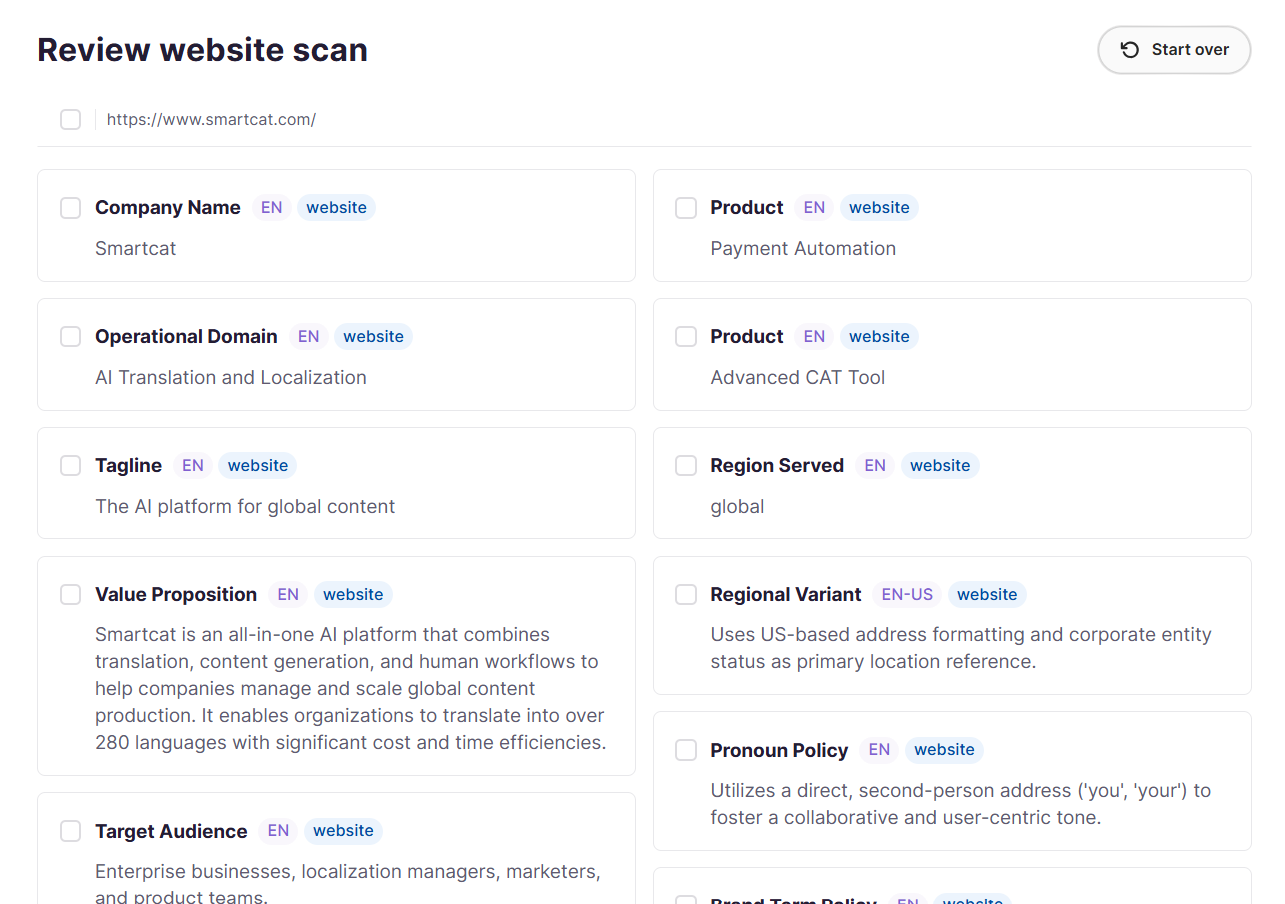Click the EN-US tag on Regional Variant

(907, 595)
